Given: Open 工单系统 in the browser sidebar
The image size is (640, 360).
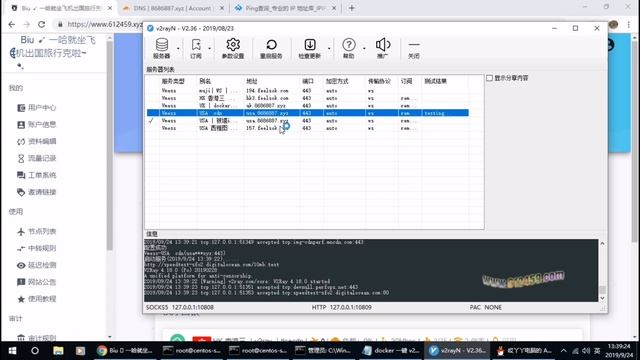Looking at the screenshot, I should [36, 175].
